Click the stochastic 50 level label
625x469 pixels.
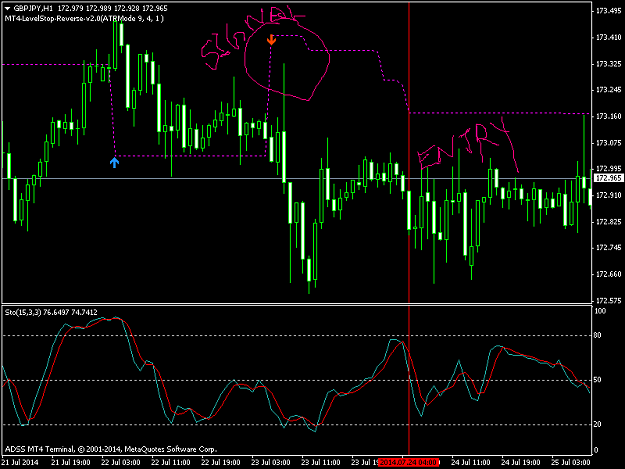pos(597,380)
